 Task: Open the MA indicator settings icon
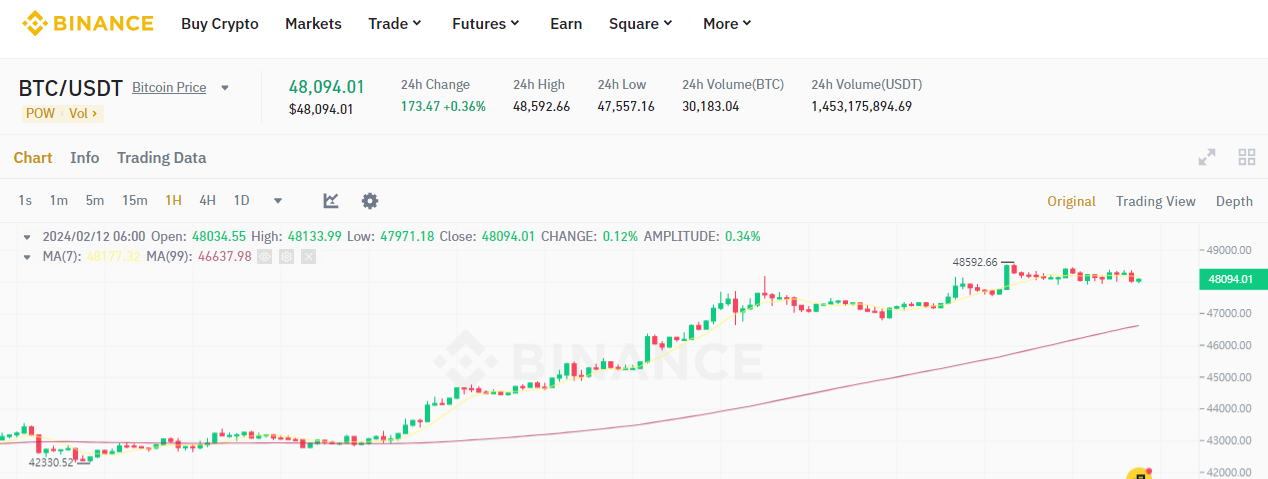click(286, 257)
